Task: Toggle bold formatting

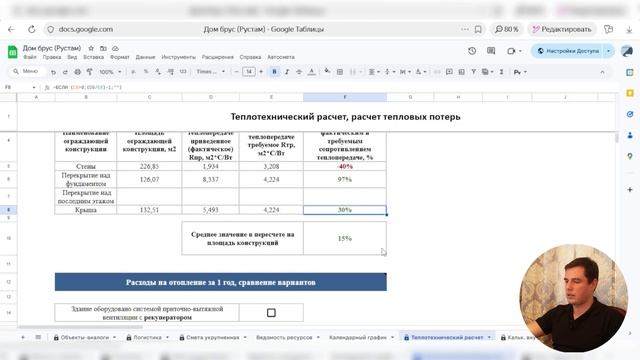Action: 274,72
